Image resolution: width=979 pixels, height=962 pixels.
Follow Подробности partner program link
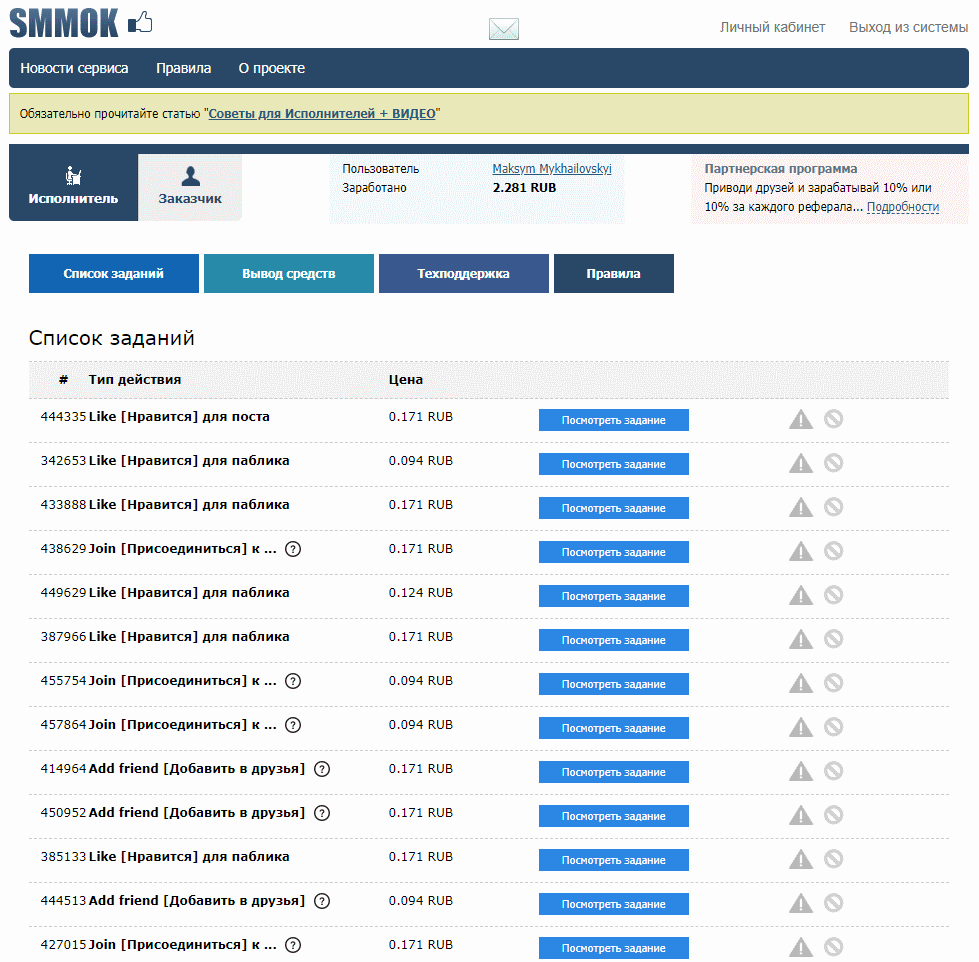pyautogui.click(x=902, y=207)
